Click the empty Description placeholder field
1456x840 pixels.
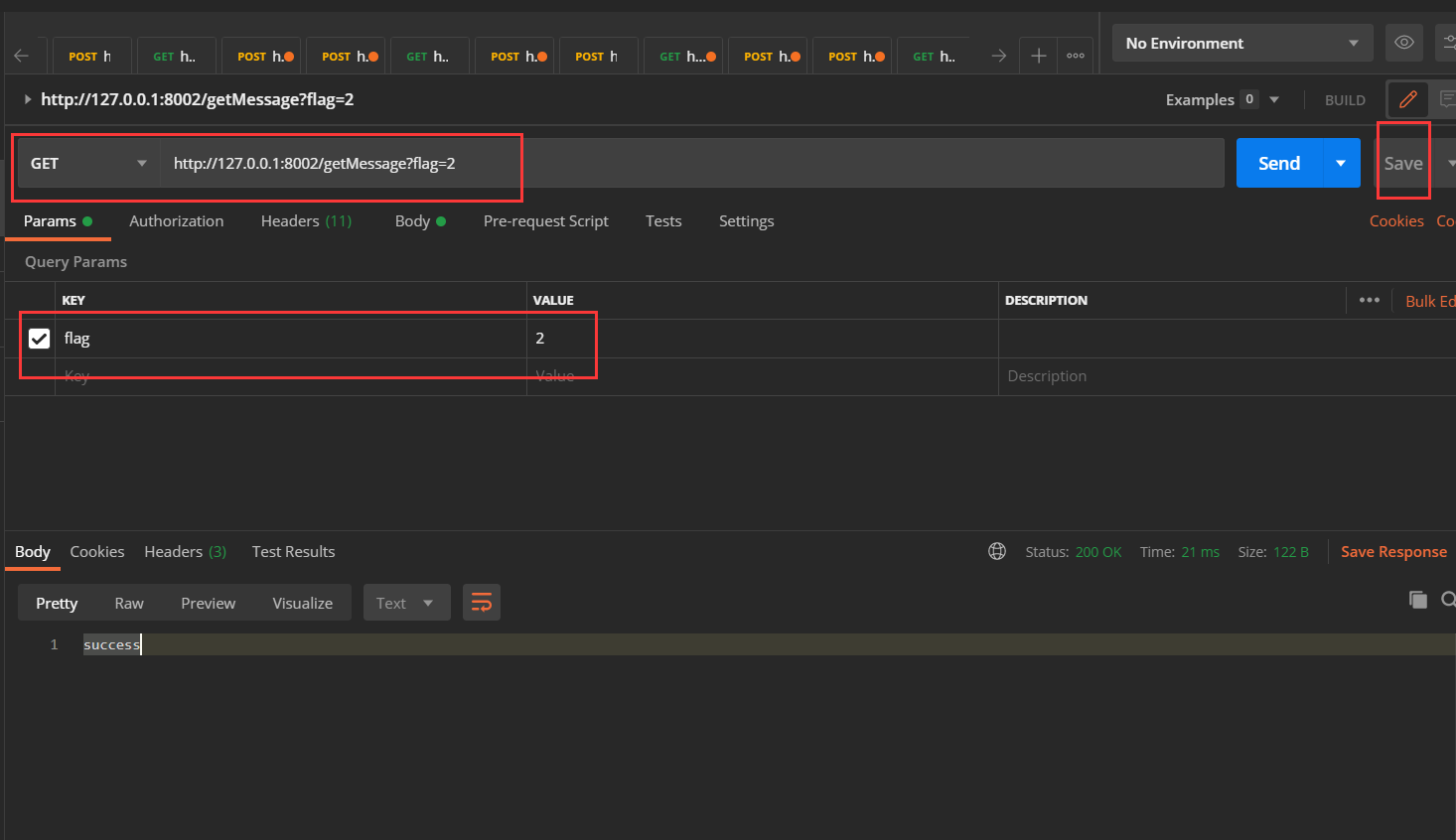tap(1227, 376)
